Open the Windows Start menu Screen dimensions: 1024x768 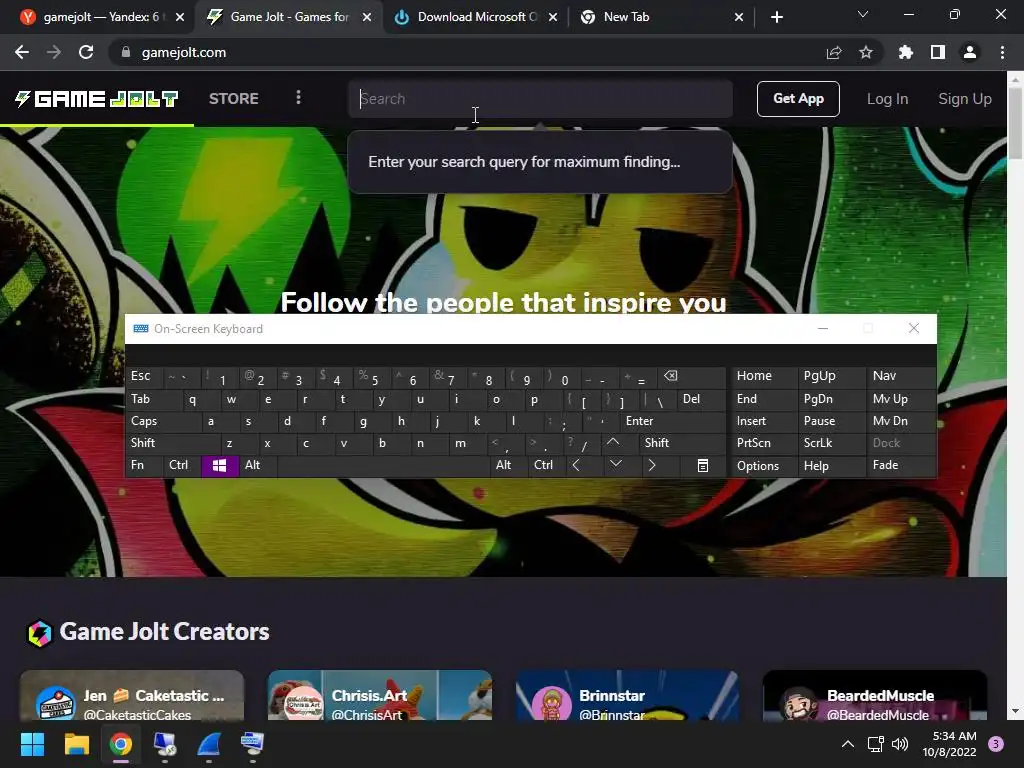32,744
